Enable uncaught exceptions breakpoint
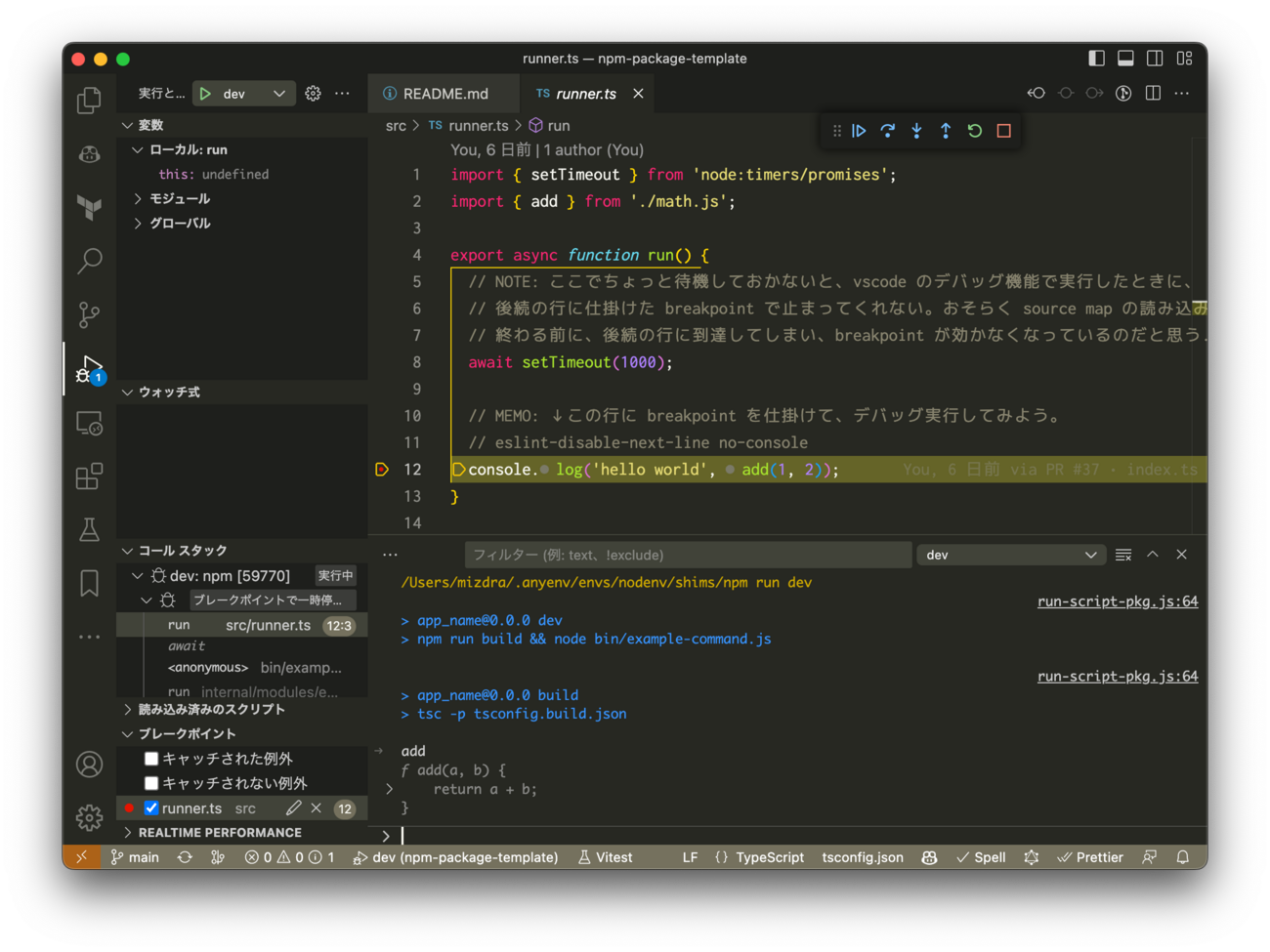1270x952 pixels. pos(150,783)
